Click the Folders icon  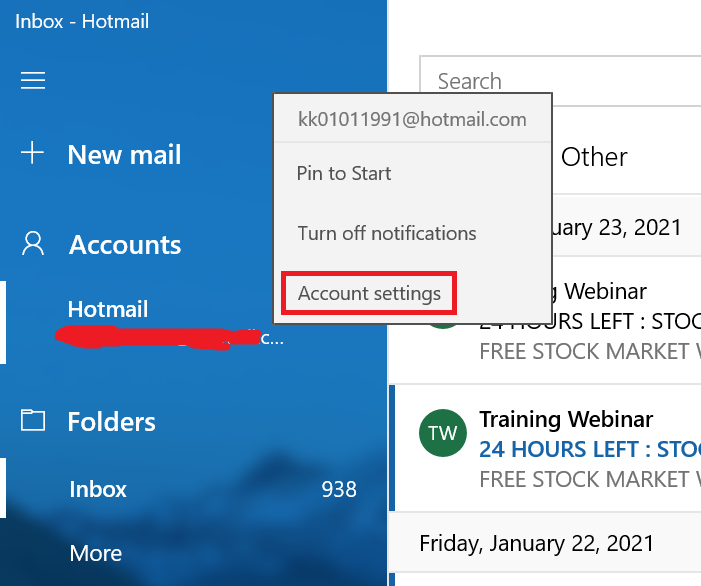tap(33, 421)
